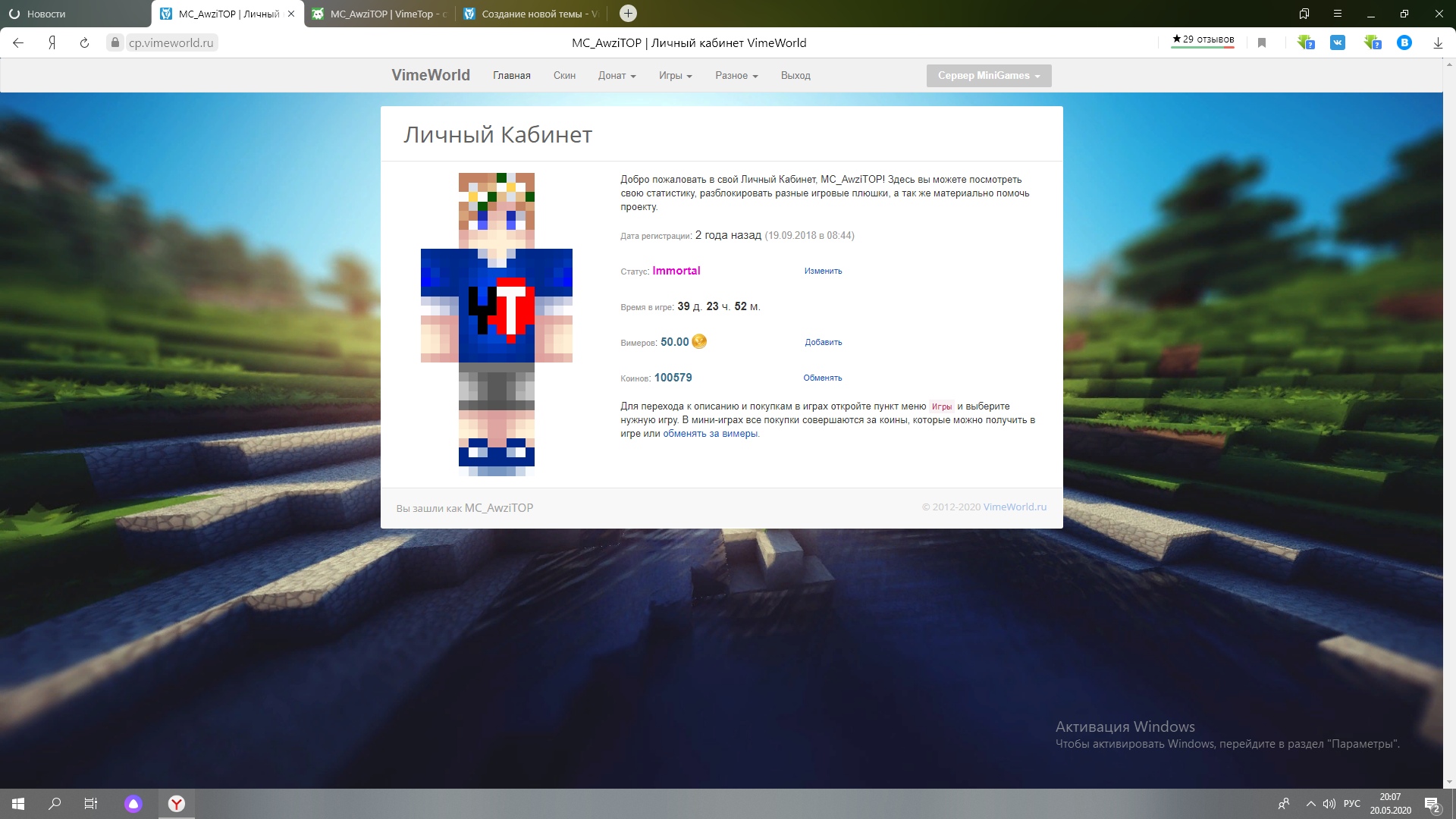Click the Yandex Browser taskbar icon
The width and height of the screenshot is (1456, 819).
pyautogui.click(x=176, y=804)
